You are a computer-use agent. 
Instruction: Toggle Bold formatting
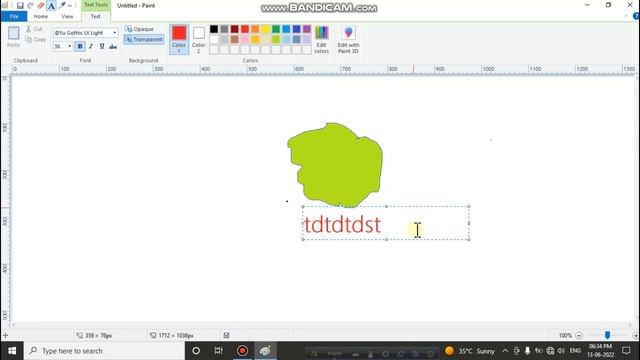pyautogui.click(x=80, y=47)
